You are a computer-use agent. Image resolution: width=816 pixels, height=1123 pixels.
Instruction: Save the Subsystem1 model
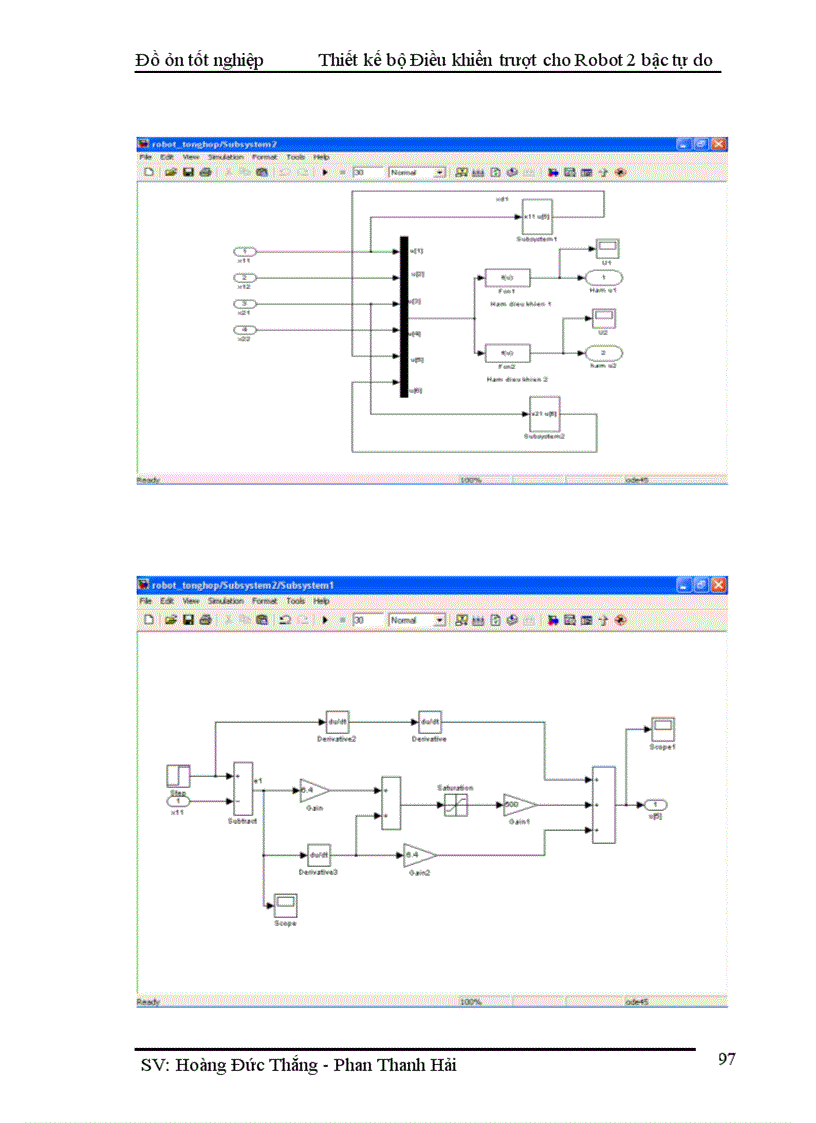click(188, 618)
